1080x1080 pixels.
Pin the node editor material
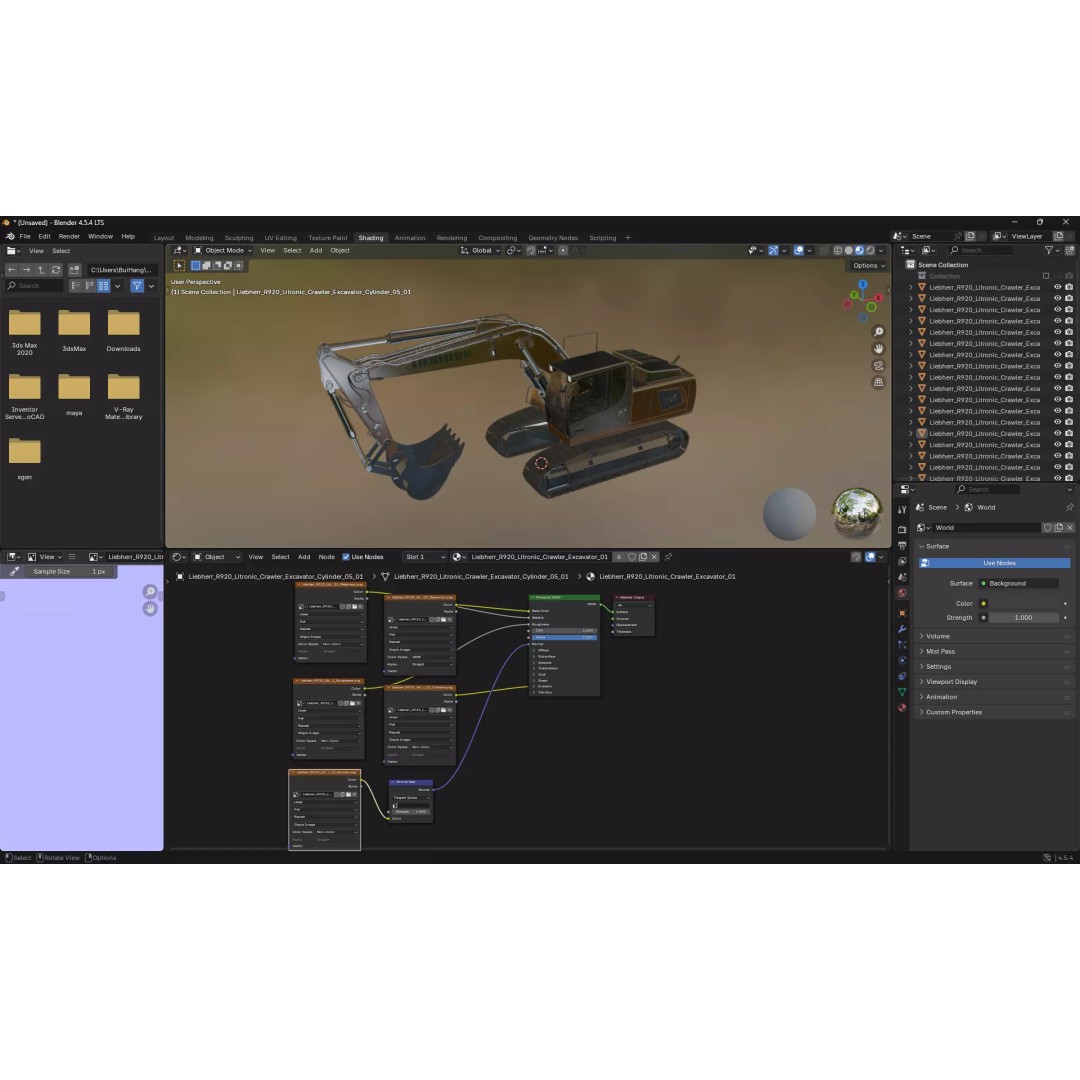click(668, 557)
